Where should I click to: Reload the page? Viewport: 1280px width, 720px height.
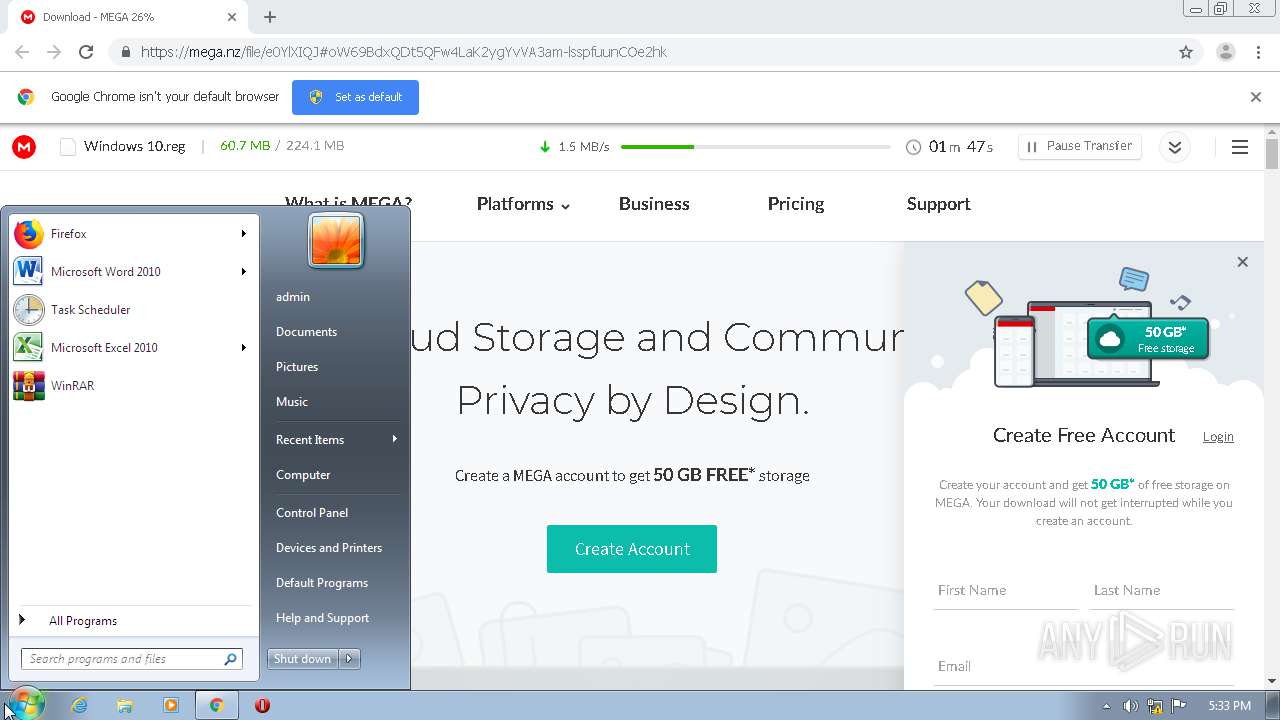pos(86,52)
